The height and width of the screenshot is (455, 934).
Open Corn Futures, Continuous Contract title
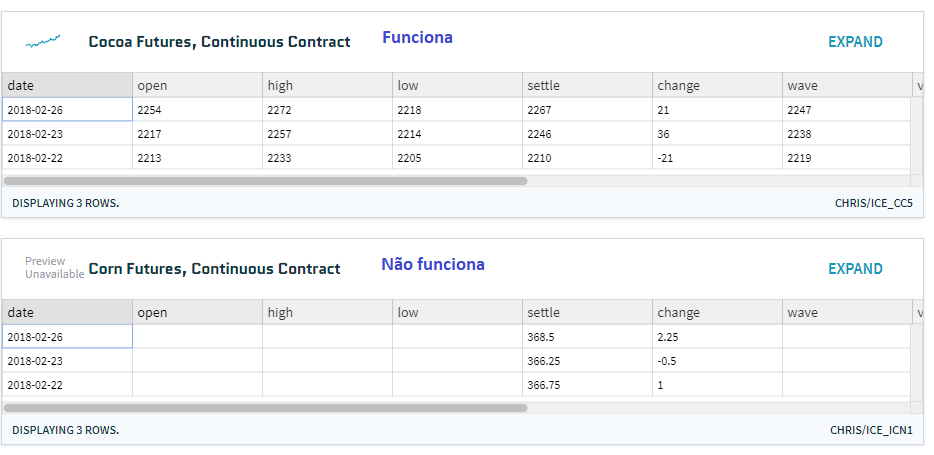tap(214, 269)
